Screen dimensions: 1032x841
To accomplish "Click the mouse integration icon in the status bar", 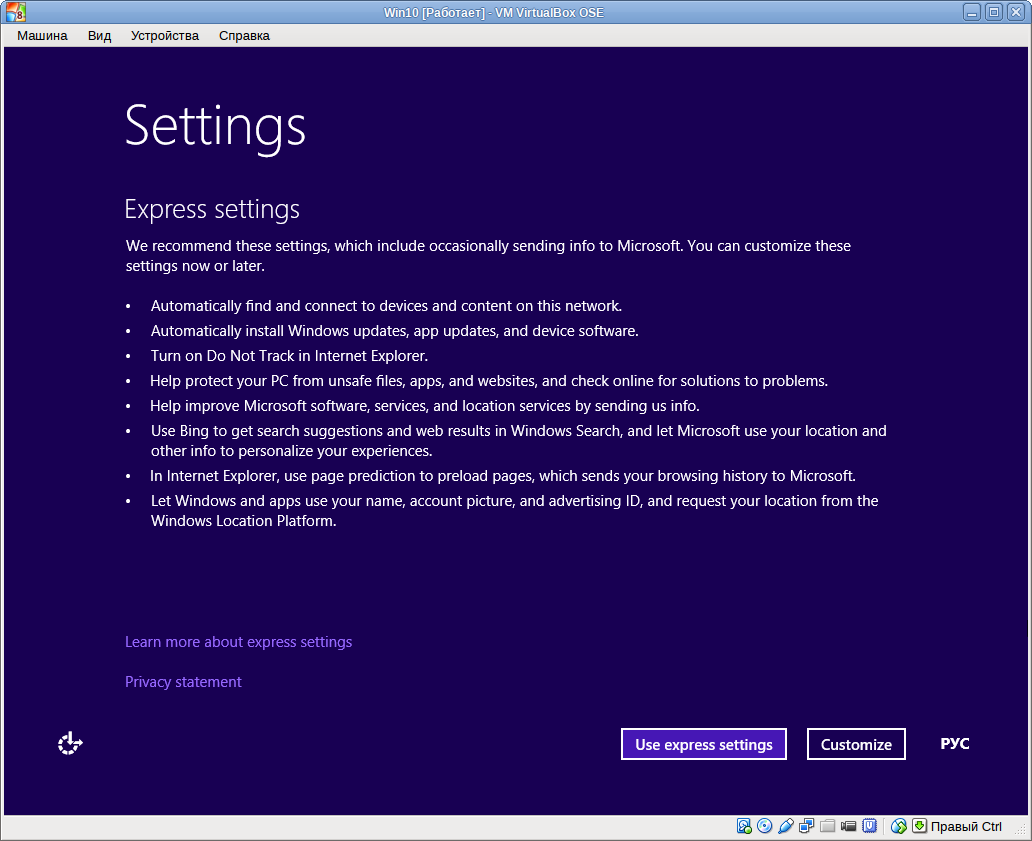I will pyautogui.click(x=898, y=826).
